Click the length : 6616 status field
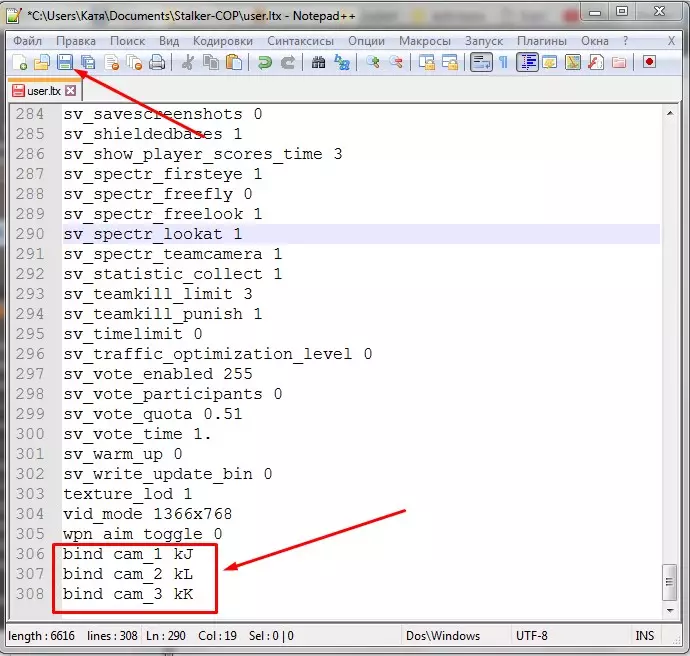690x656 pixels. (41, 636)
